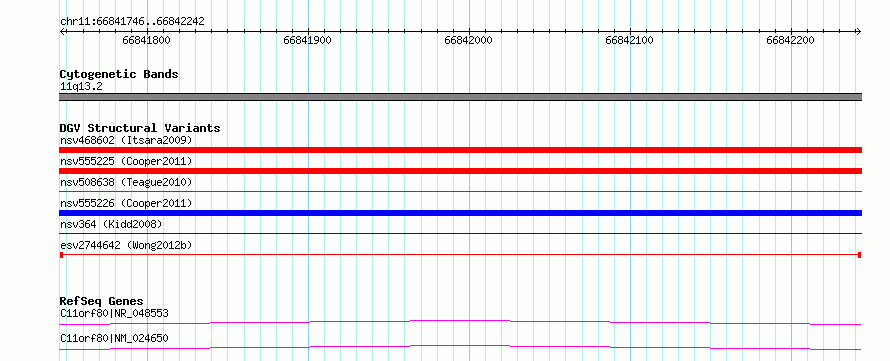Open variant nsv468602 (Itsara2009) label
This screenshot has width=890, height=361.
click(x=126, y=140)
